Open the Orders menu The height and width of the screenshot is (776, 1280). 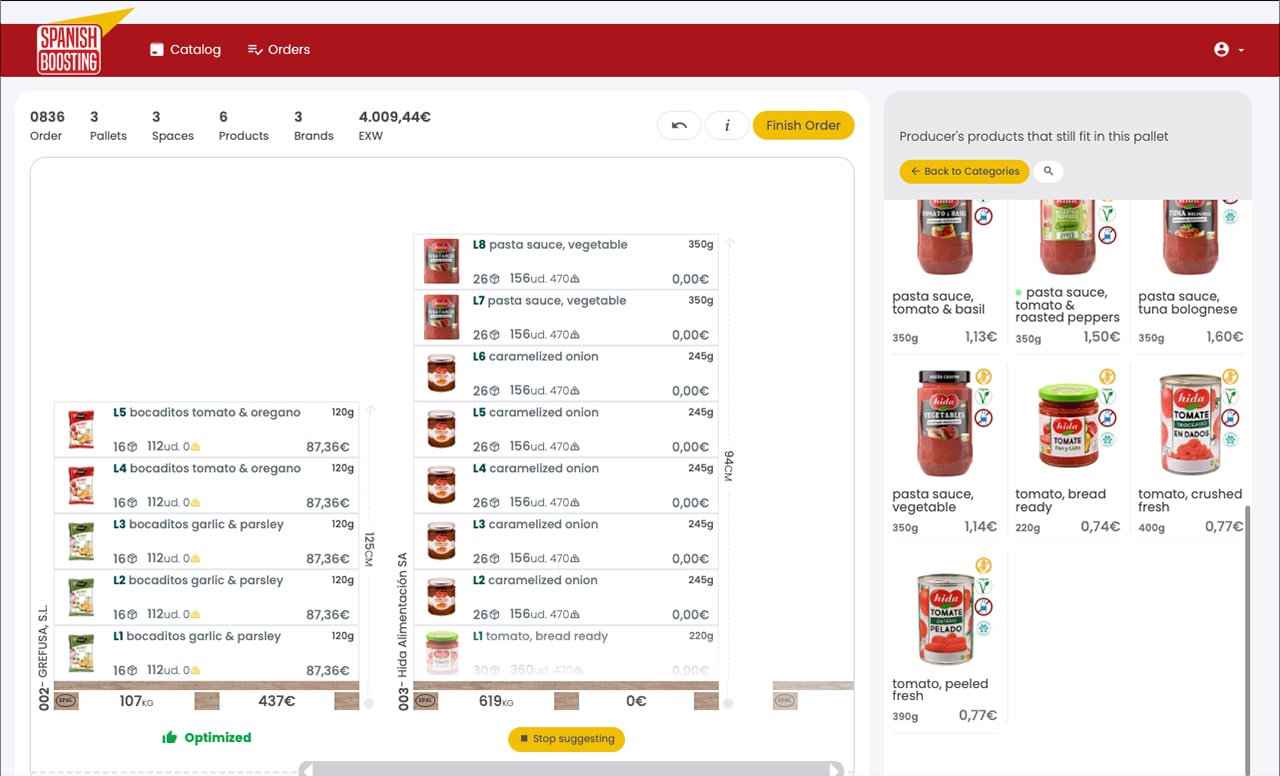[x=279, y=49]
